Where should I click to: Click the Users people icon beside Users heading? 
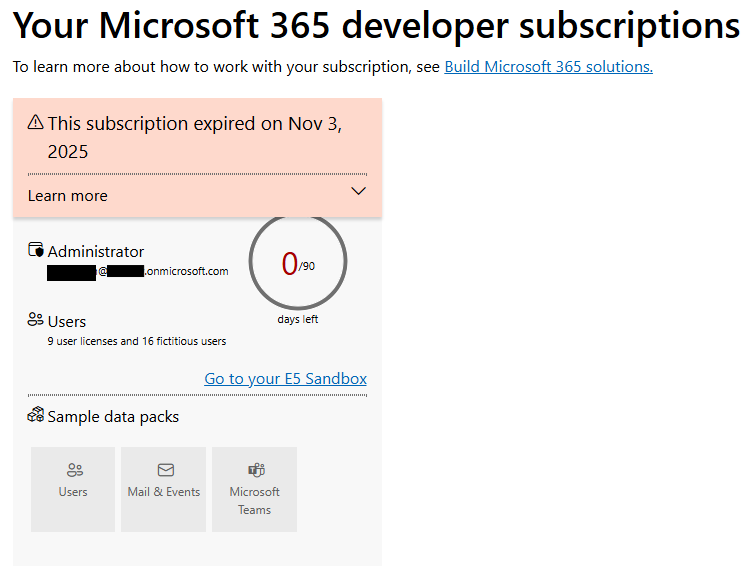(x=35, y=320)
